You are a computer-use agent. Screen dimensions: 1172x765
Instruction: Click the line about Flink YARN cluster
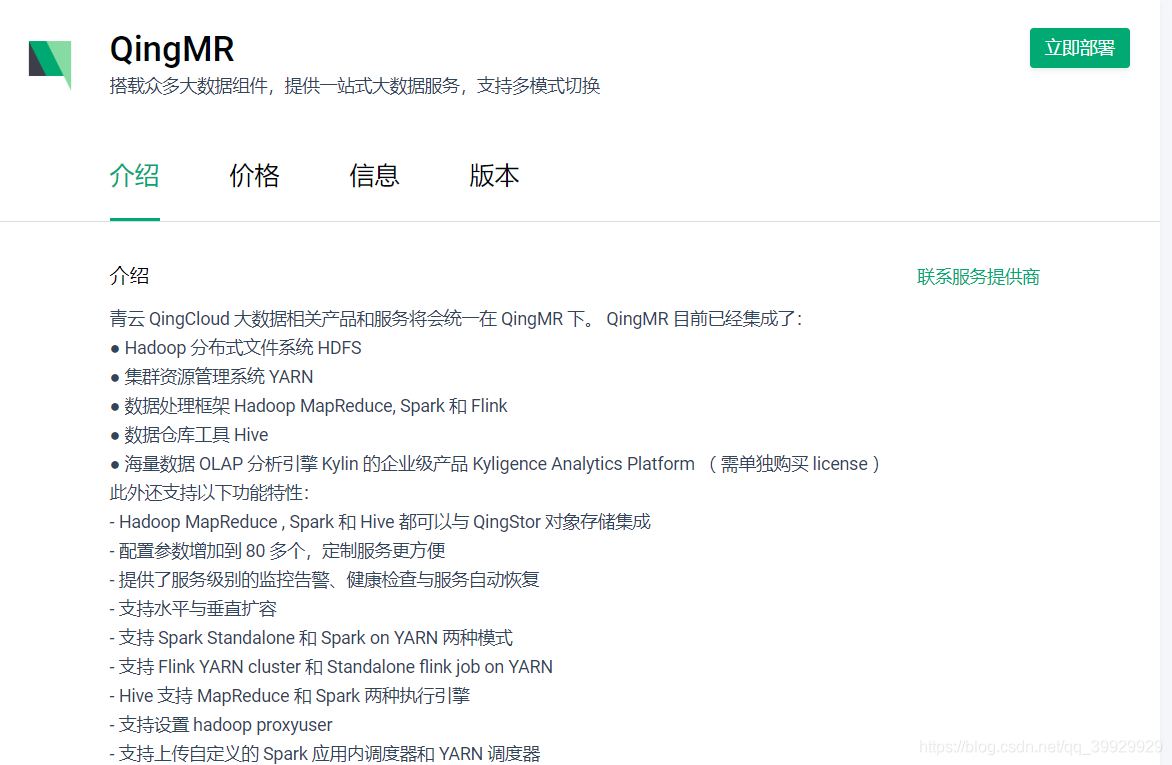(331, 667)
